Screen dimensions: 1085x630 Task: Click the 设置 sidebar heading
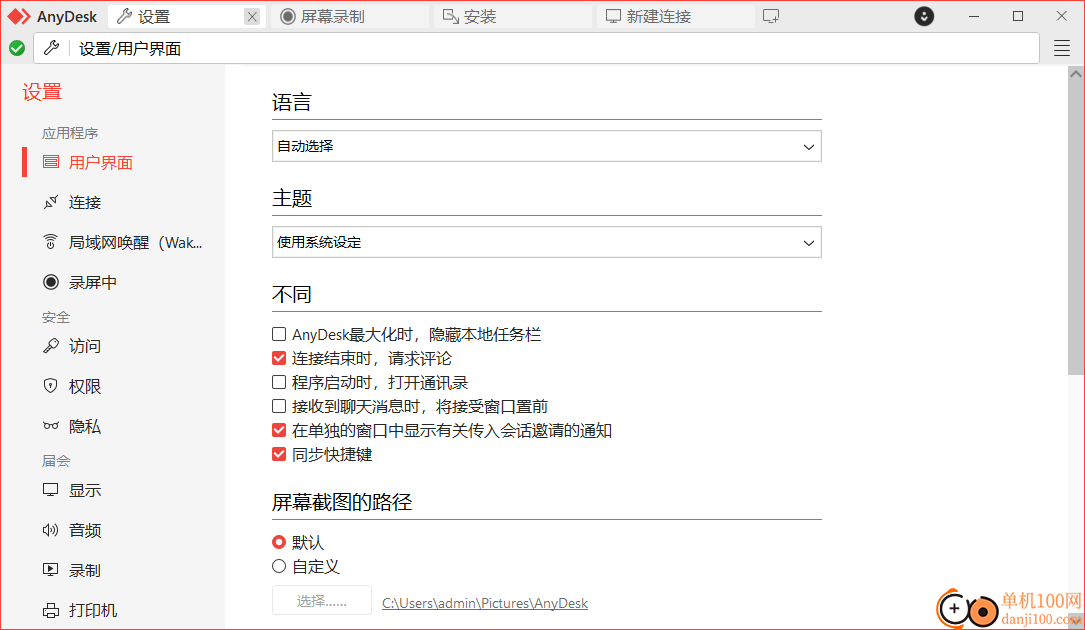pos(42,92)
